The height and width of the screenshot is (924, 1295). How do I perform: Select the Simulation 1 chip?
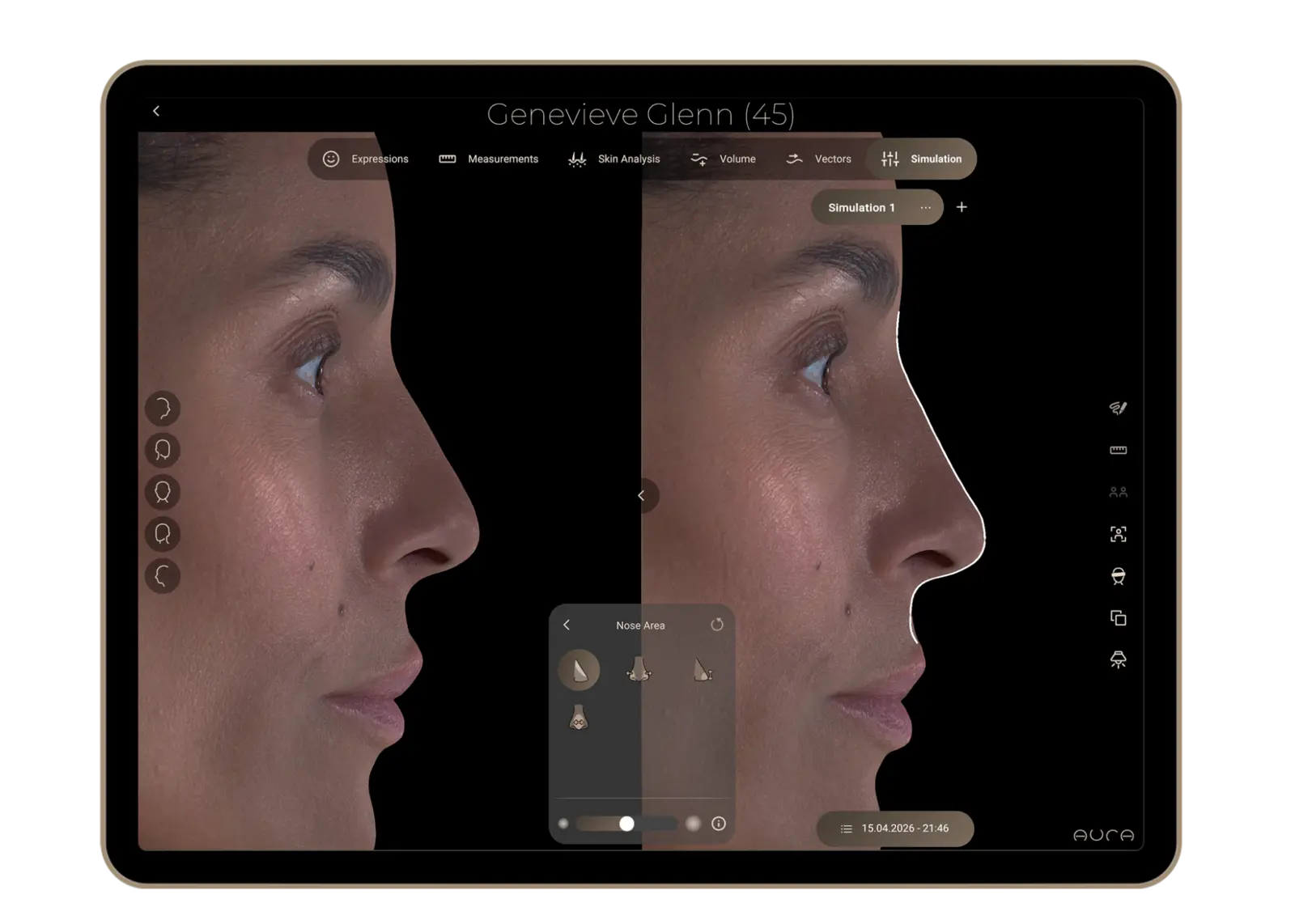(877, 208)
